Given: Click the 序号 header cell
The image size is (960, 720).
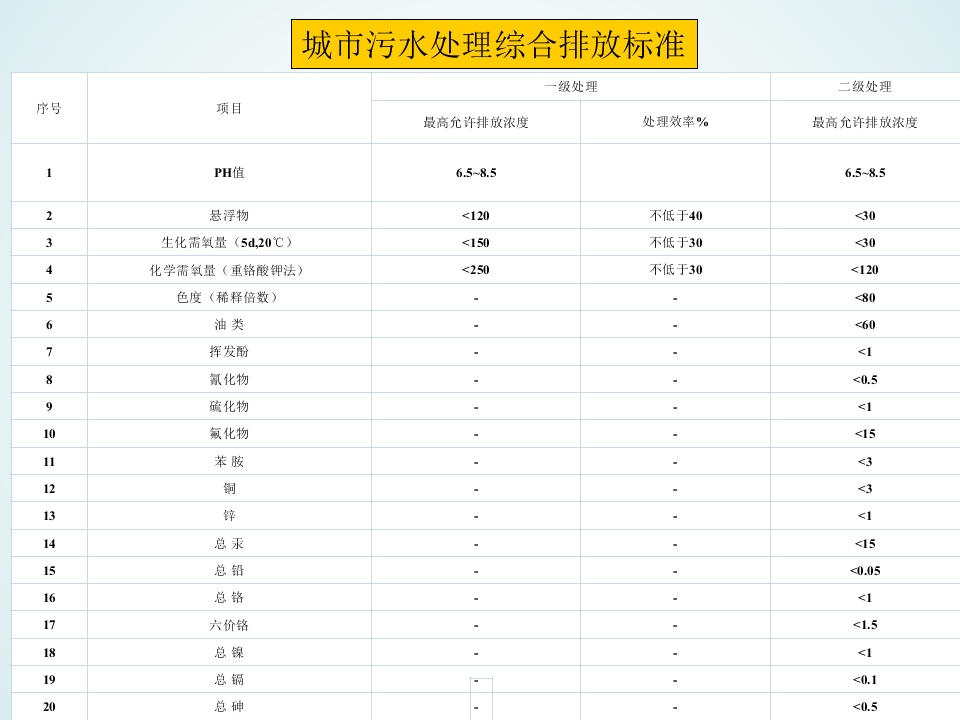Looking at the screenshot, I should tap(49, 108).
